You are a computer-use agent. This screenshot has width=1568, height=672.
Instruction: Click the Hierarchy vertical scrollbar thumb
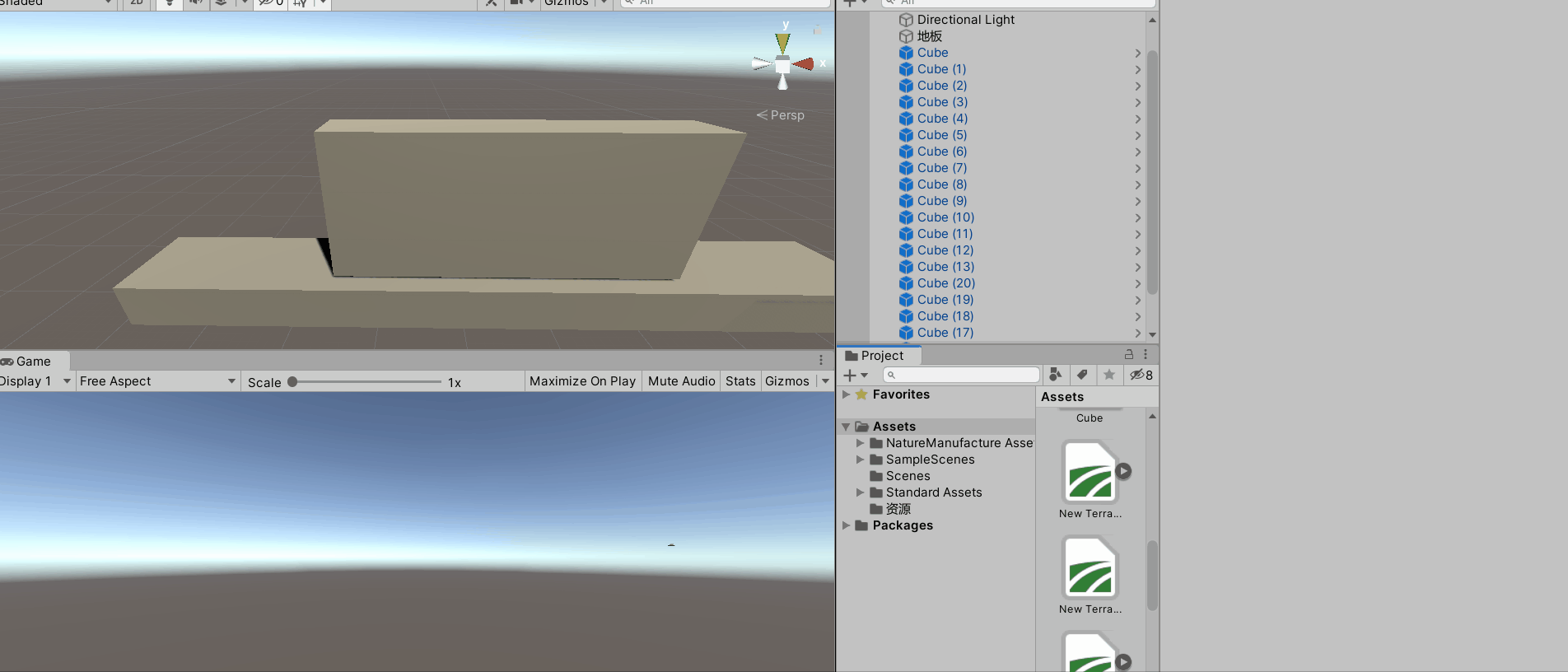[x=1152, y=172]
